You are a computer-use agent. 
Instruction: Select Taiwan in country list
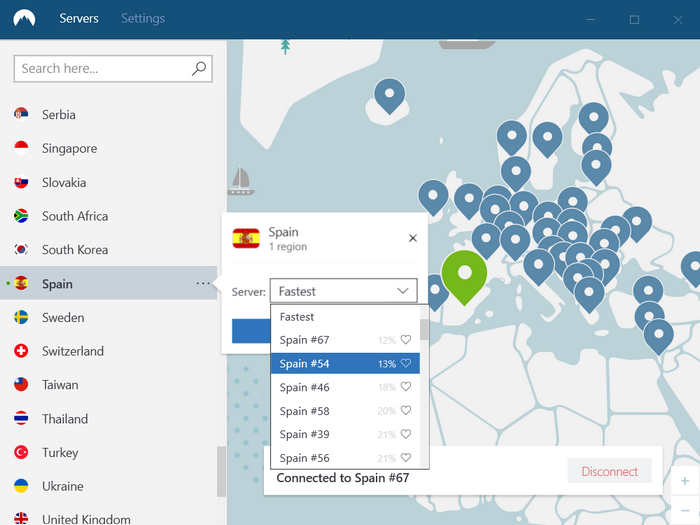click(x=108, y=385)
